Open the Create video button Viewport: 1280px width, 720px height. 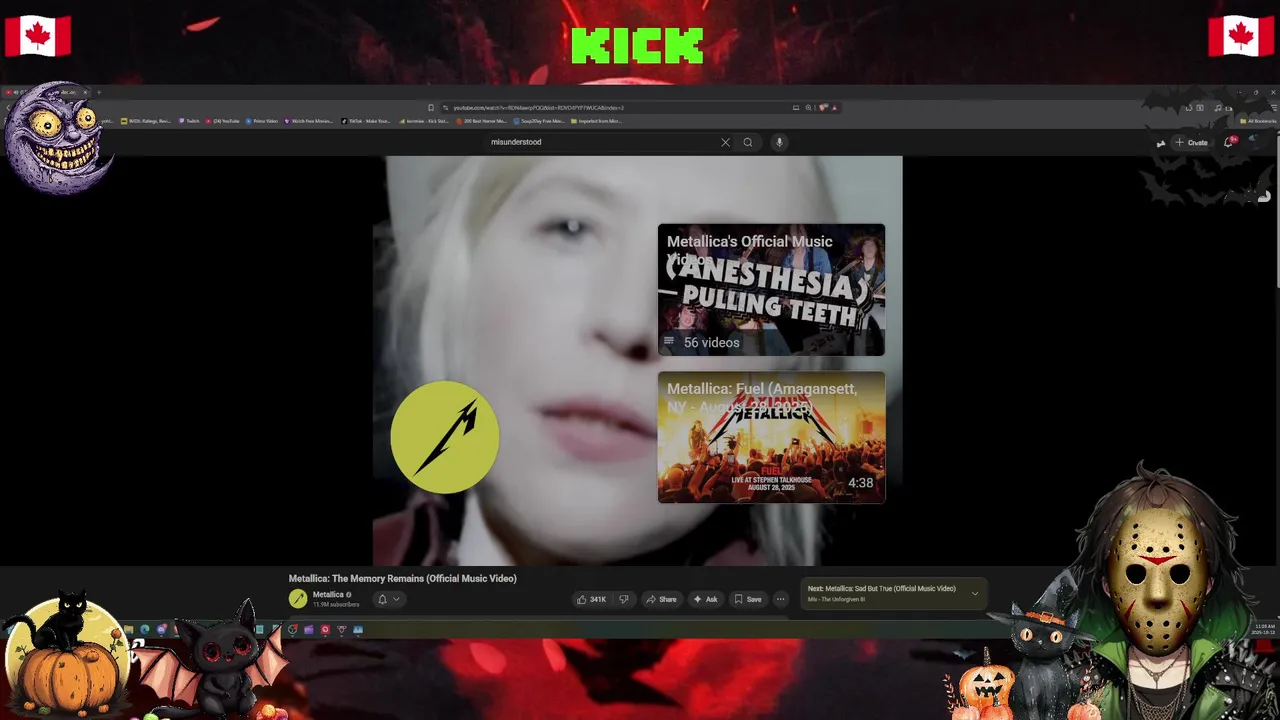tap(1191, 142)
